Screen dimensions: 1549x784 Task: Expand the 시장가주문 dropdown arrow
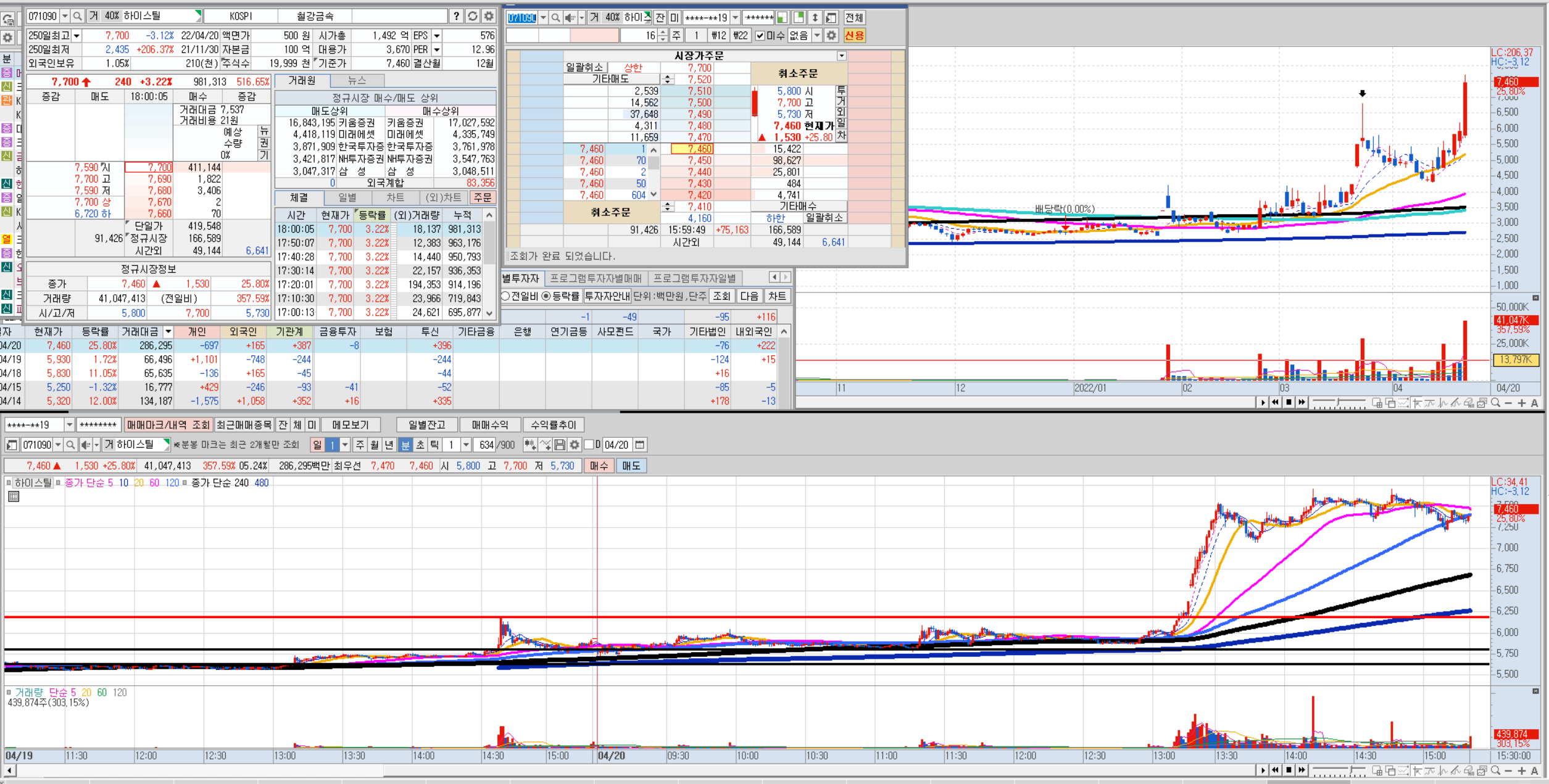click(841, 56)
